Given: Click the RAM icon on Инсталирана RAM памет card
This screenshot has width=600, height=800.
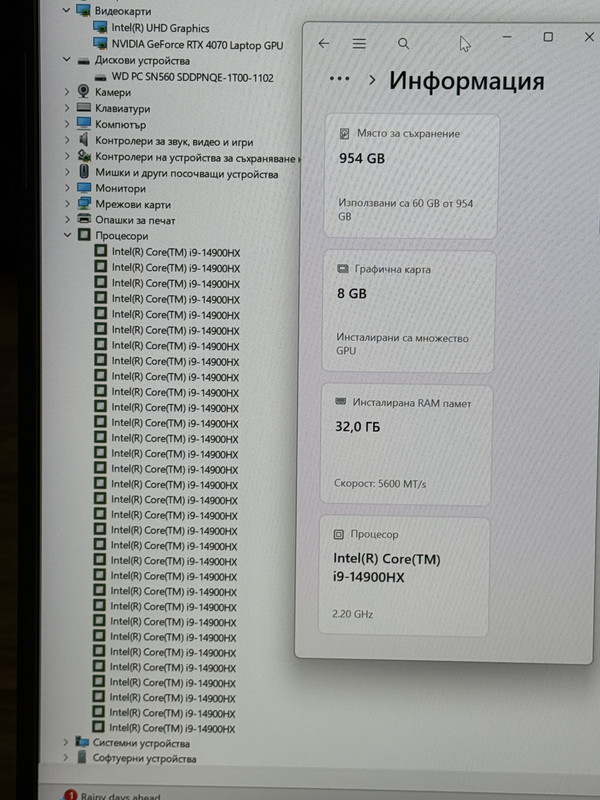Looking at the screenshot, I should click(340, 402).
